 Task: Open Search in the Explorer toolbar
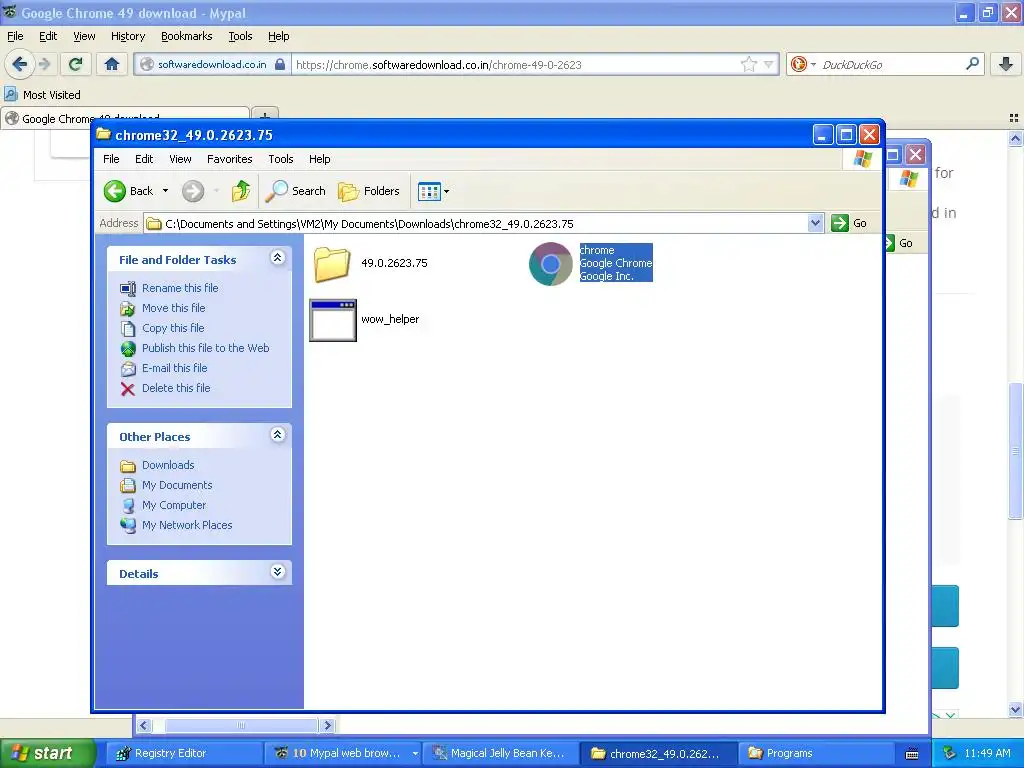click(295, 191)
